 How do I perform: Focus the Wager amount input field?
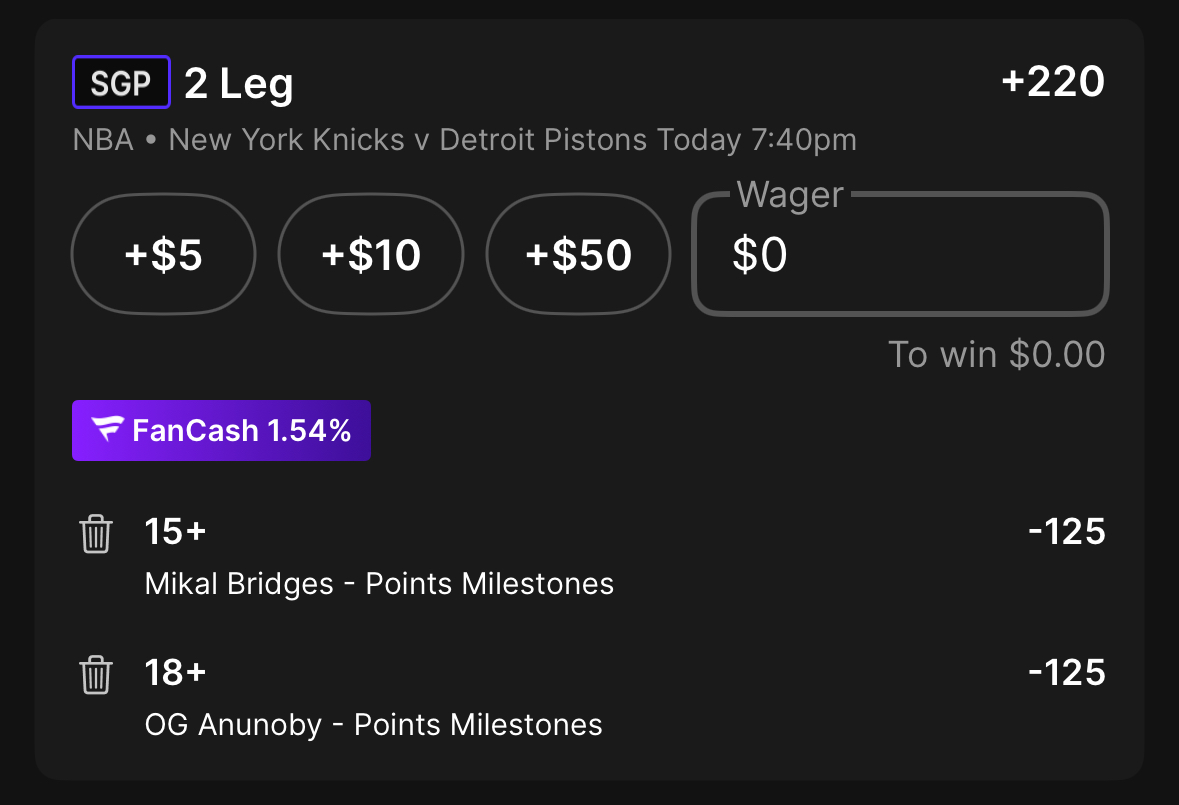pos(900,256)
